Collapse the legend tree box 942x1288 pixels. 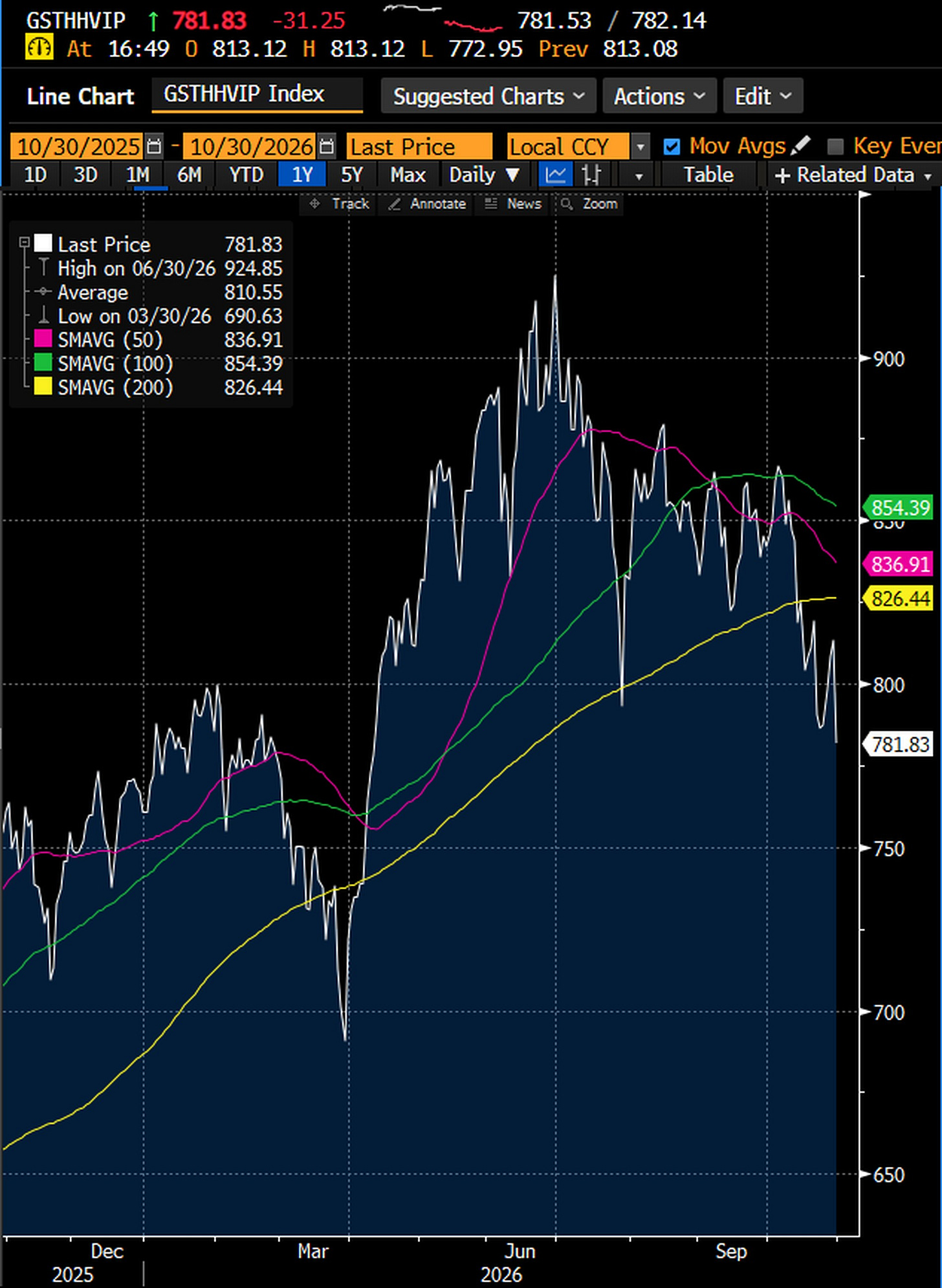click(x=24, y=243)
